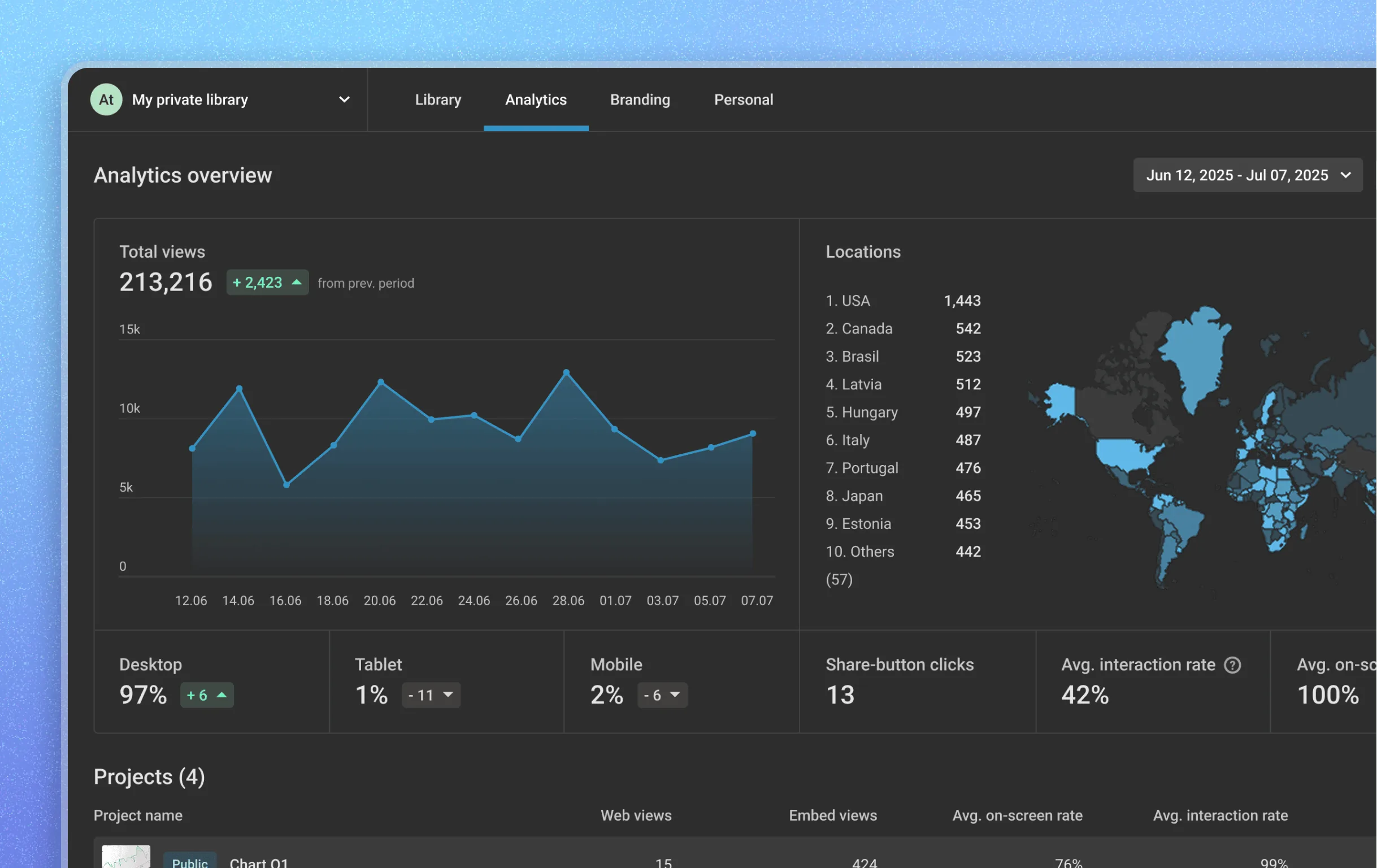Switch to the Analytics tab
1377x868 pixels.
536,99
